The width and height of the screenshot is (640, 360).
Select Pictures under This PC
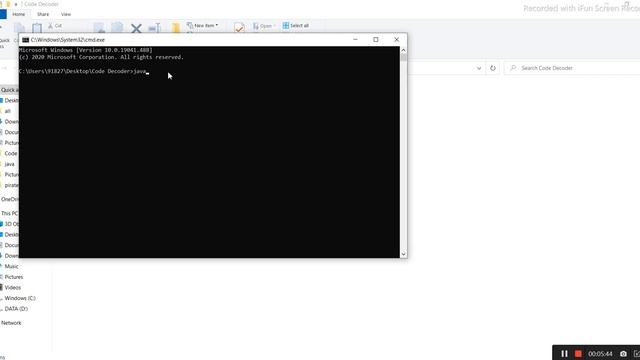point(14,277)
